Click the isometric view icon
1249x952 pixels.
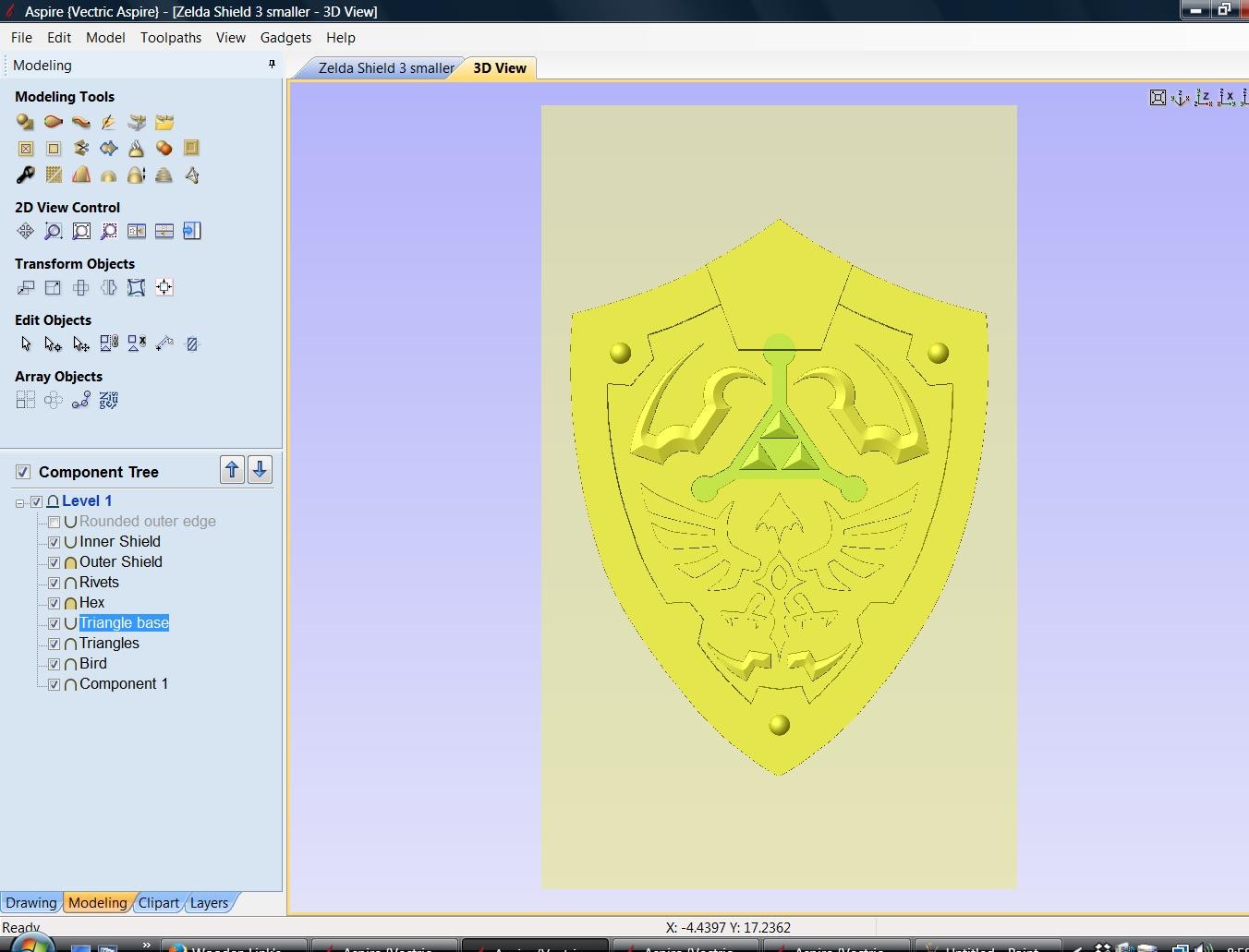[1180, 97]
